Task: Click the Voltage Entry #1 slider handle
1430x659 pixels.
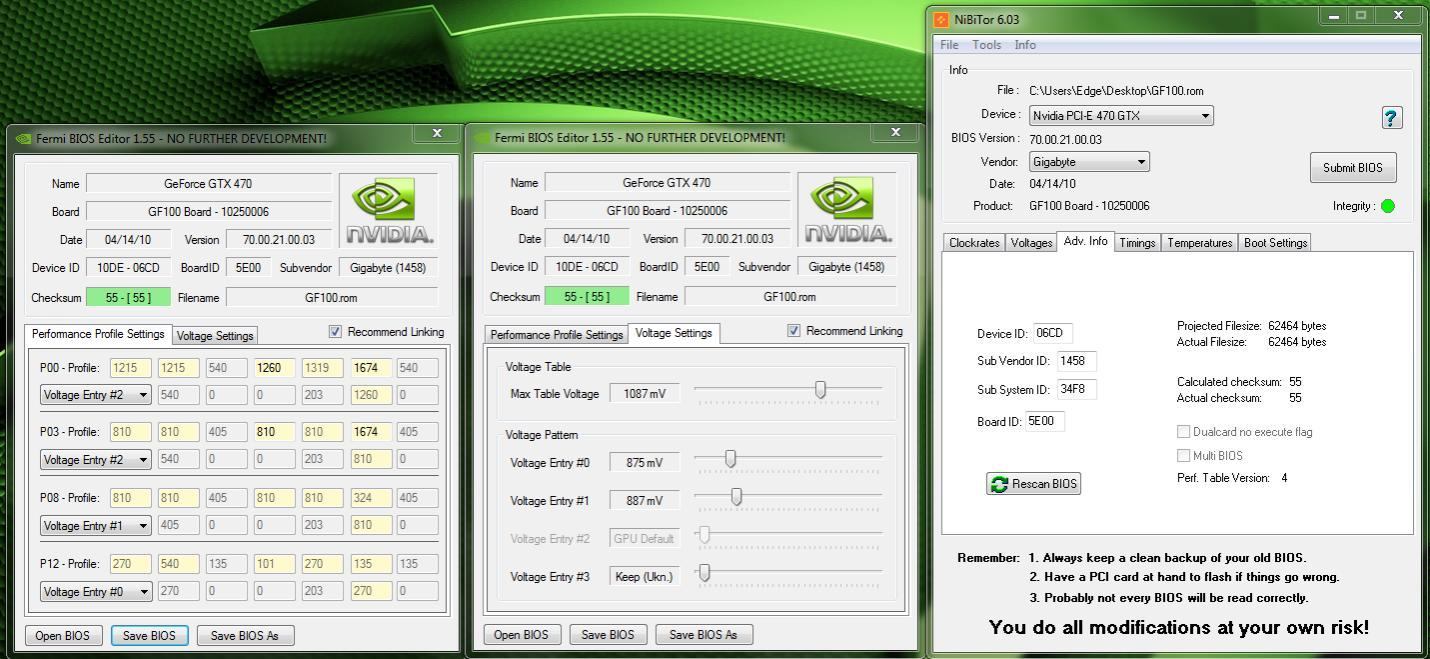Action: point(737,496)
